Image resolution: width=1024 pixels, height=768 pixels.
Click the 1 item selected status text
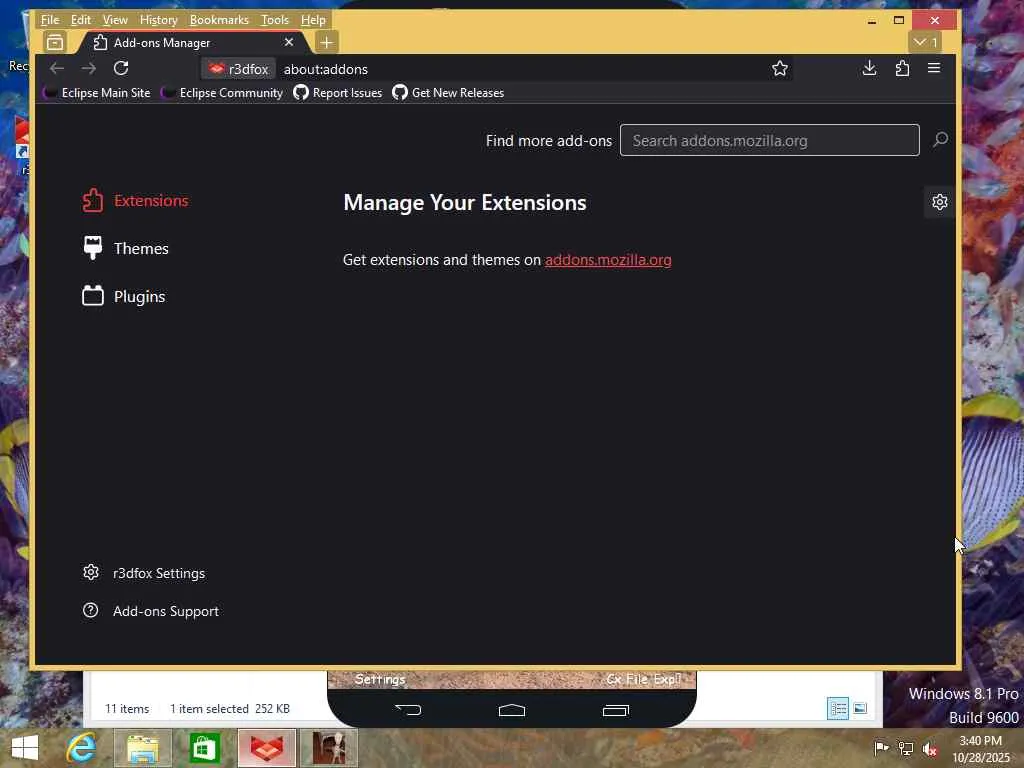tap(209, 709)
